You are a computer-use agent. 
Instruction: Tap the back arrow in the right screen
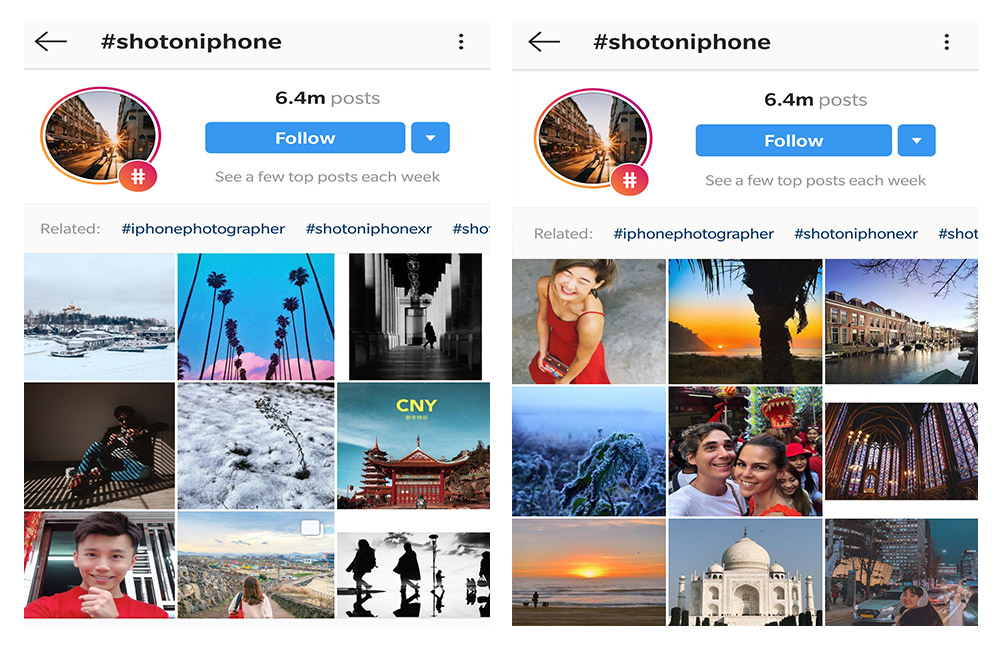point(544,42)
